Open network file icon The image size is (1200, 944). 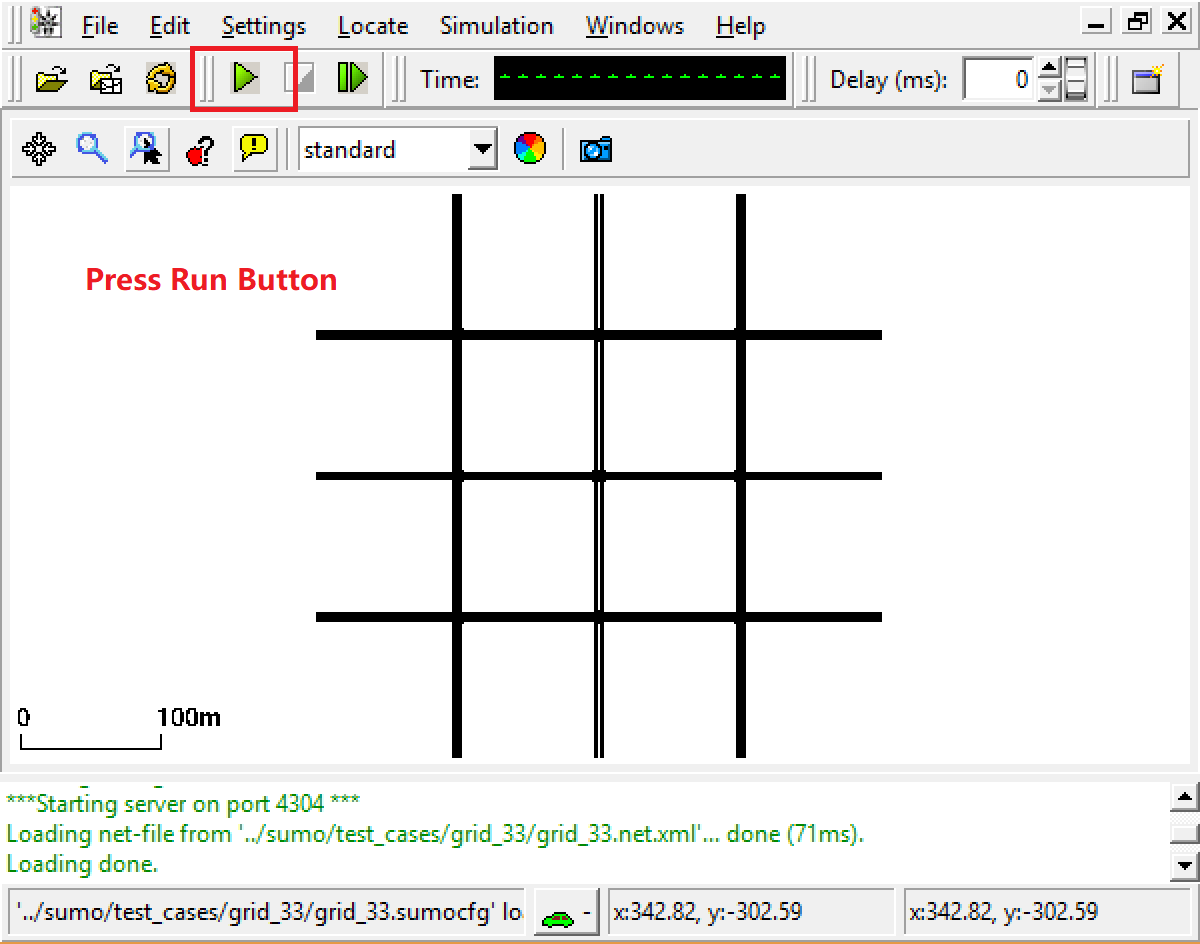pyautogui.click(x=106, y=79)
